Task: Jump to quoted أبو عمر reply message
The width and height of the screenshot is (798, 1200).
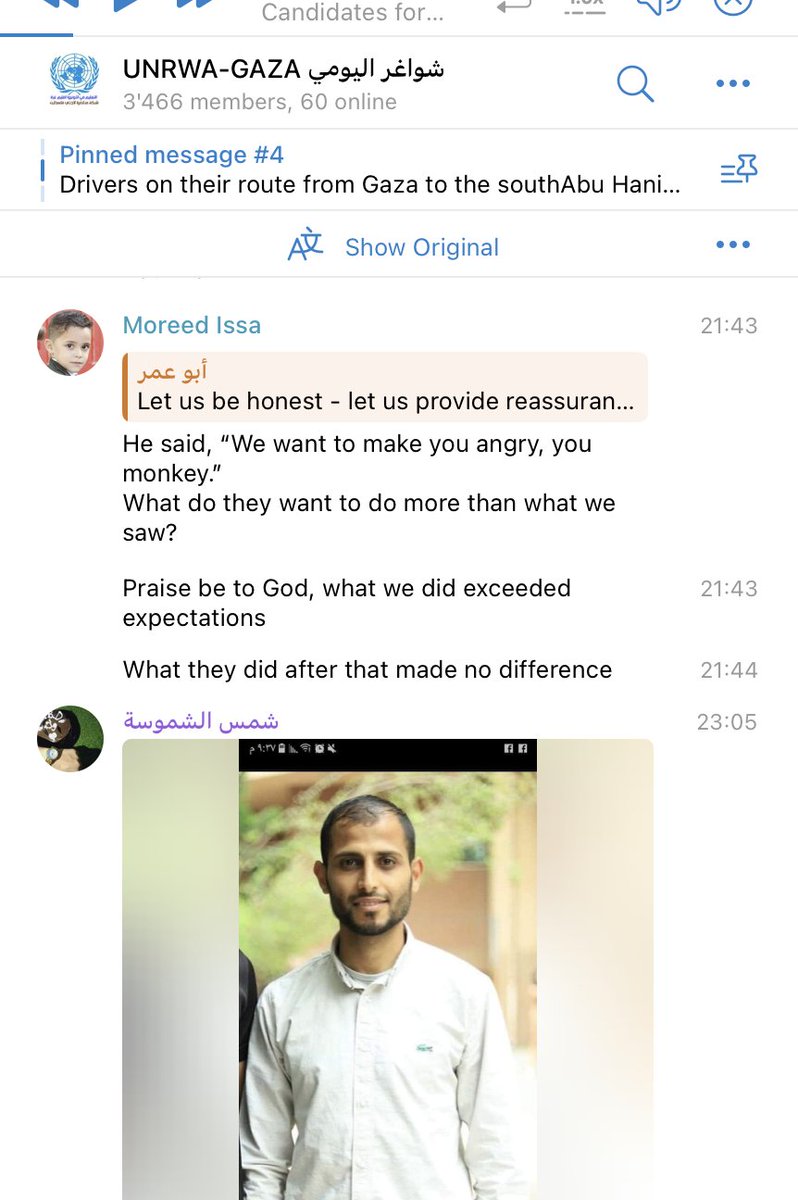Action: point(385,387)
